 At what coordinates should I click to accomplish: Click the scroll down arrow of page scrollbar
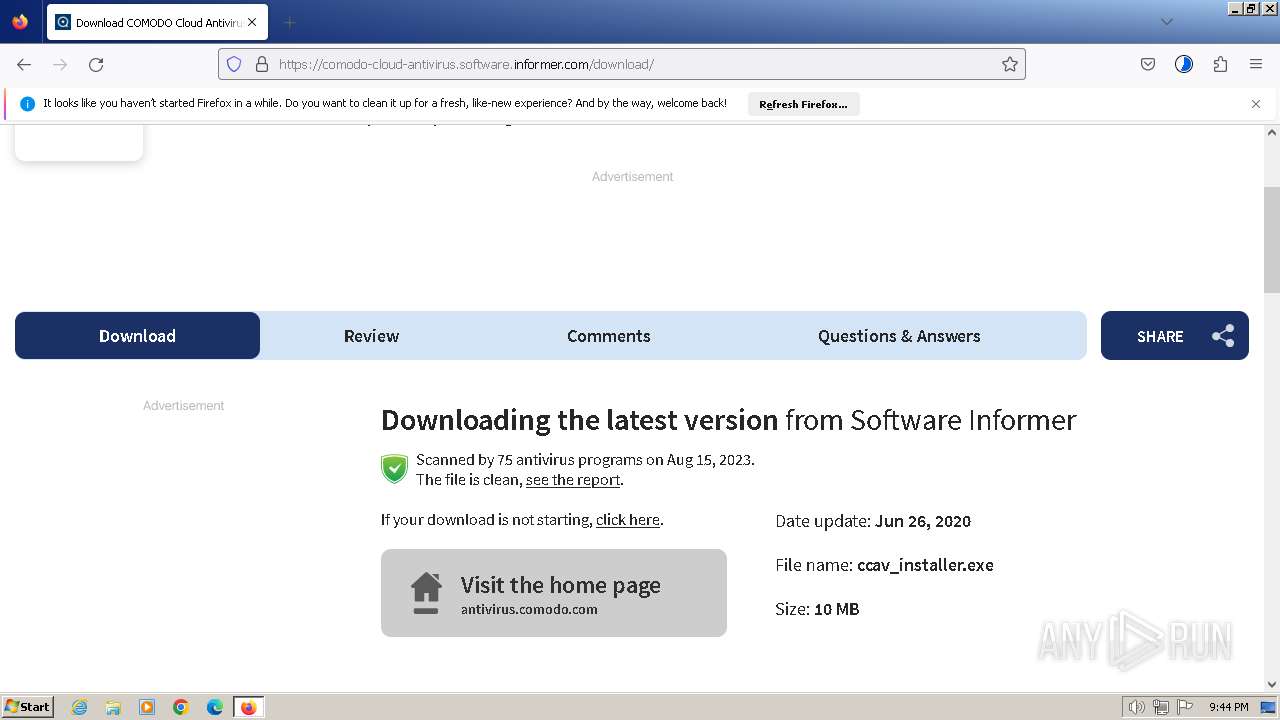(1272, 685)
